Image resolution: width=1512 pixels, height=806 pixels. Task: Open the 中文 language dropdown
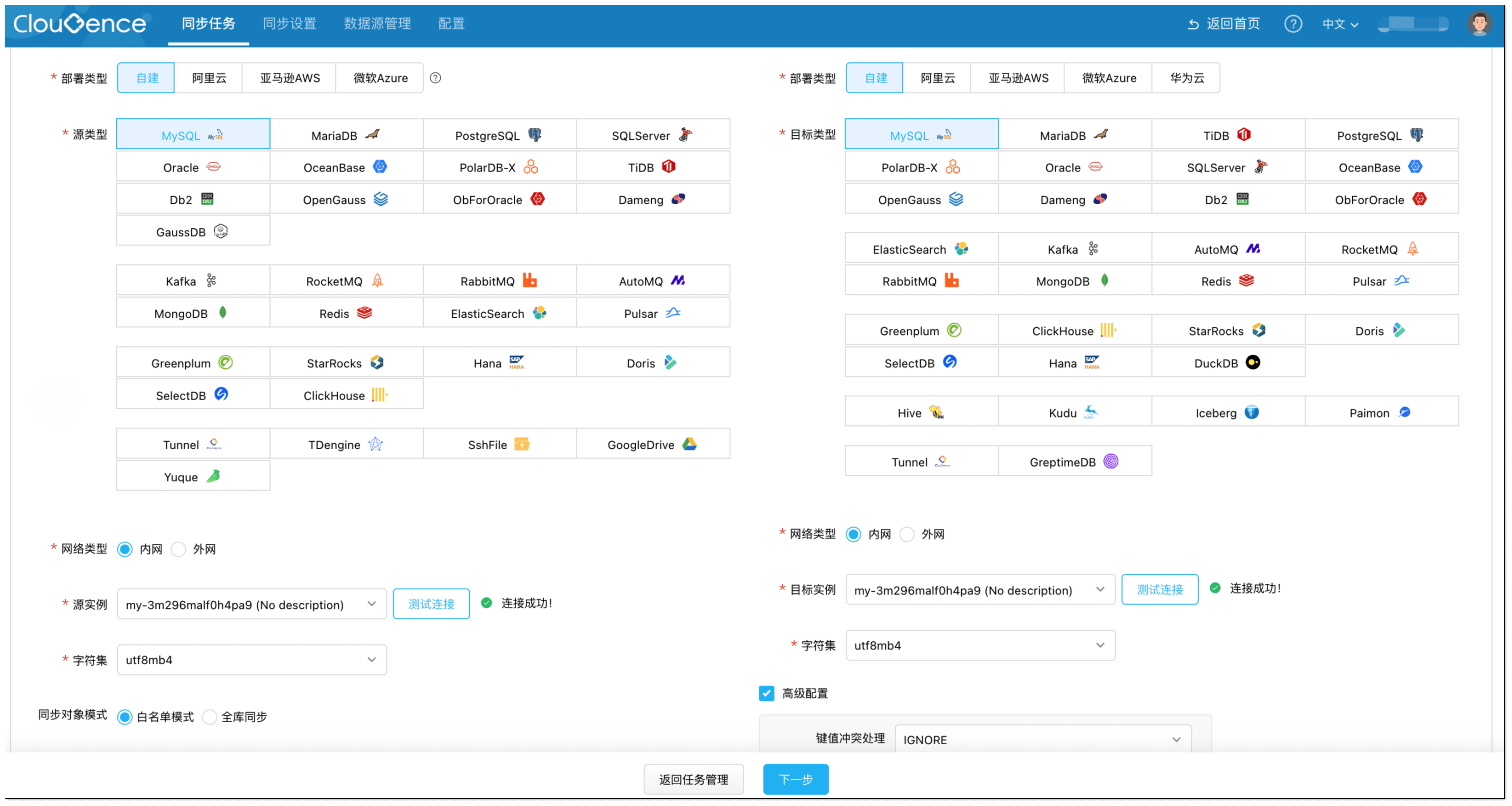[x=1340, y=24]
